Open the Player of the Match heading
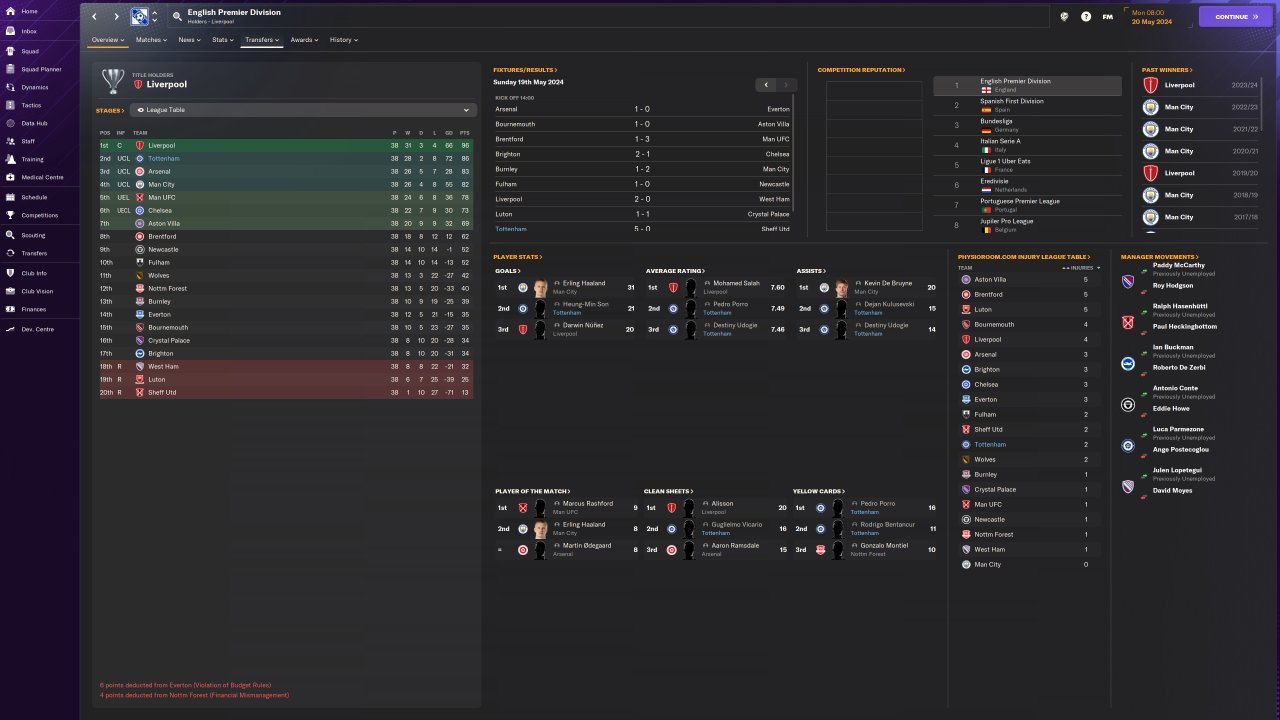 532,491
